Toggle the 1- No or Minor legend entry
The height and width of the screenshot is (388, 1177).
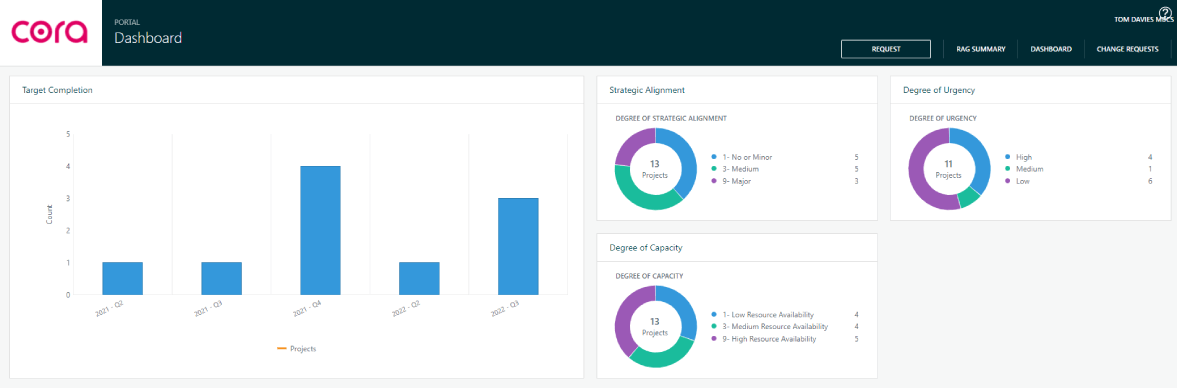point(742,157)
